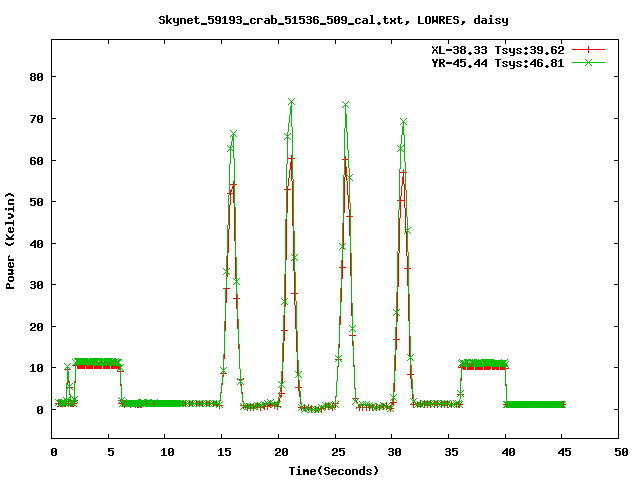Click the green peak marker near 31 seconds

(x=403, y=122)
